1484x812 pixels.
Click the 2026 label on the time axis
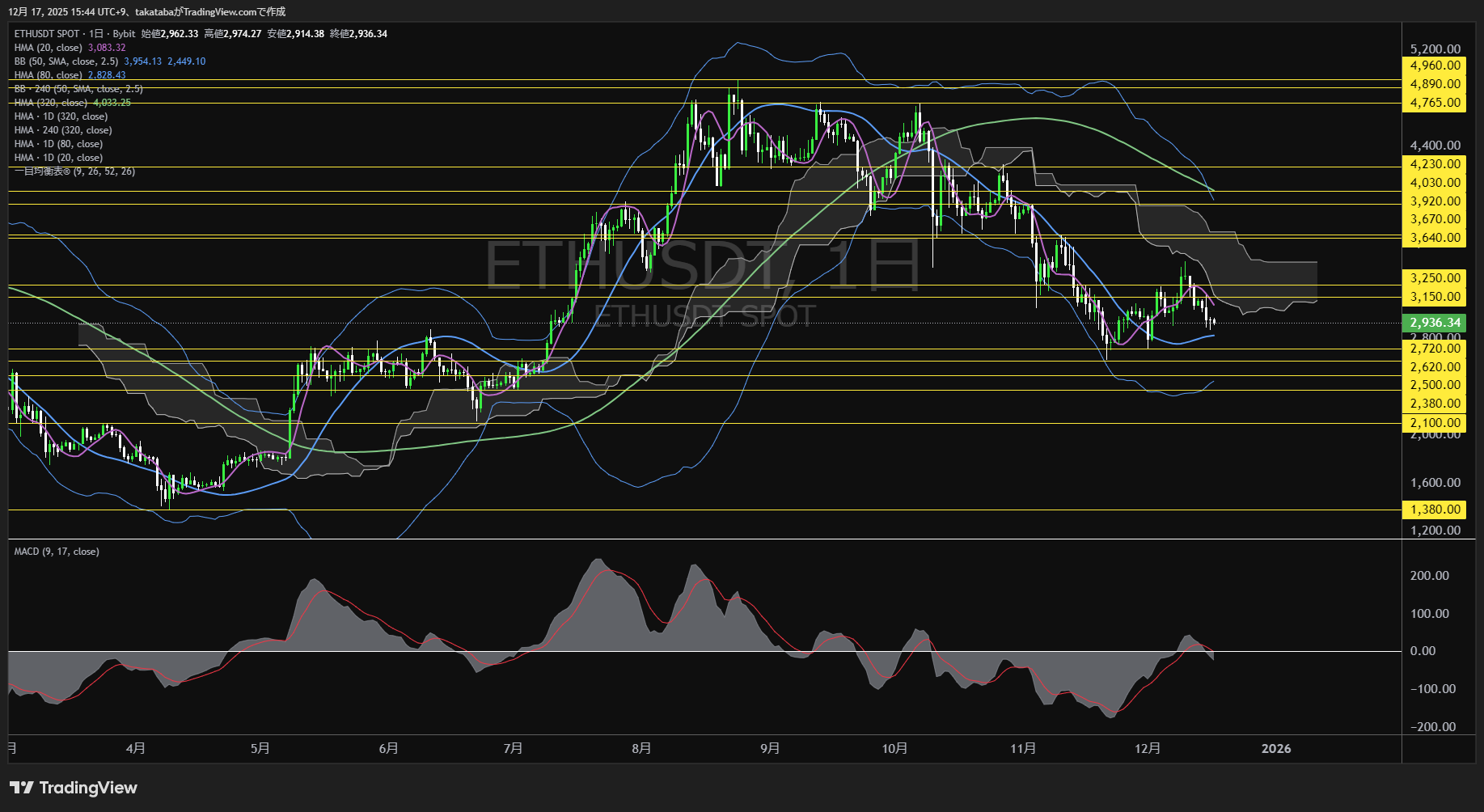tap(1277, 749)
